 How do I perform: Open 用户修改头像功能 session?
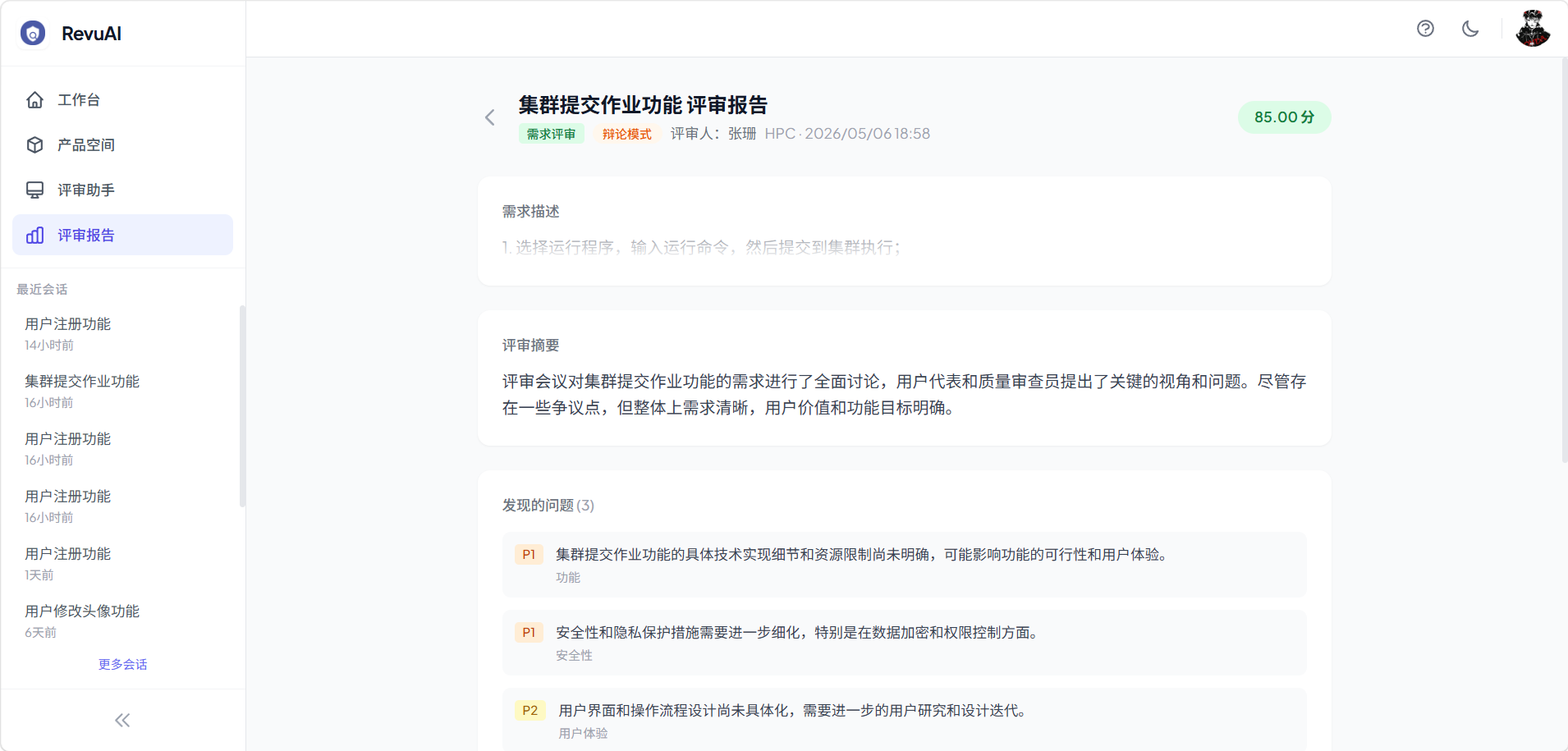coord(122,621)
